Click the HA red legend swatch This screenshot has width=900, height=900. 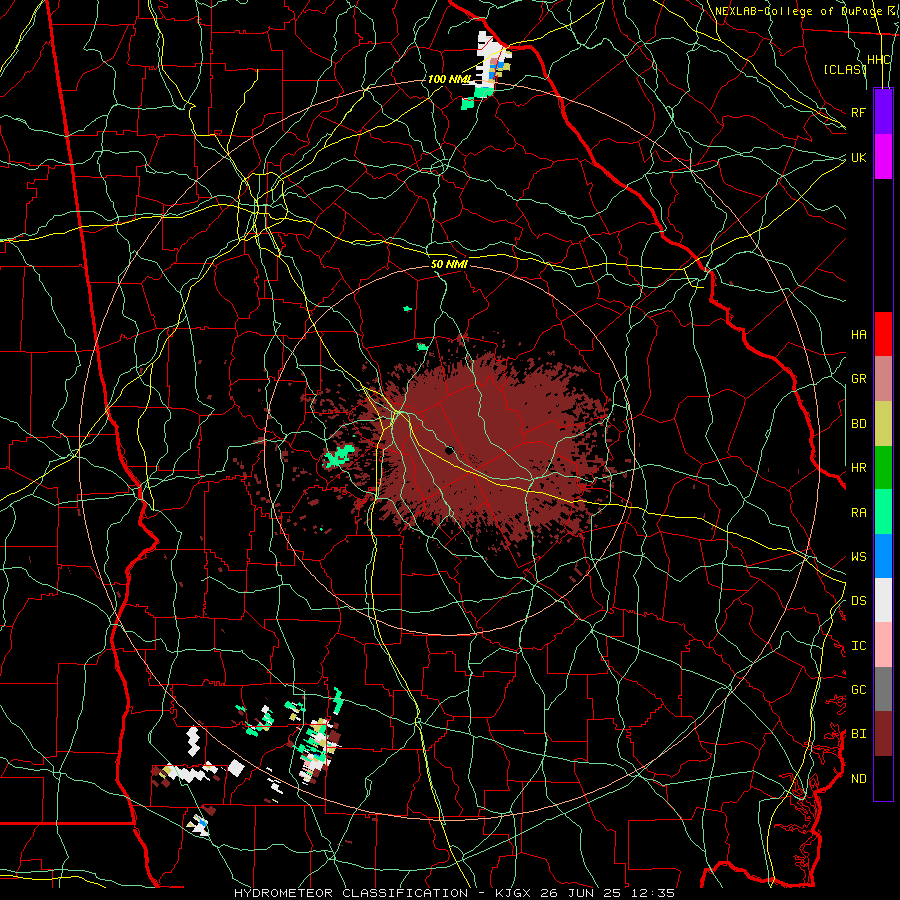883,334
